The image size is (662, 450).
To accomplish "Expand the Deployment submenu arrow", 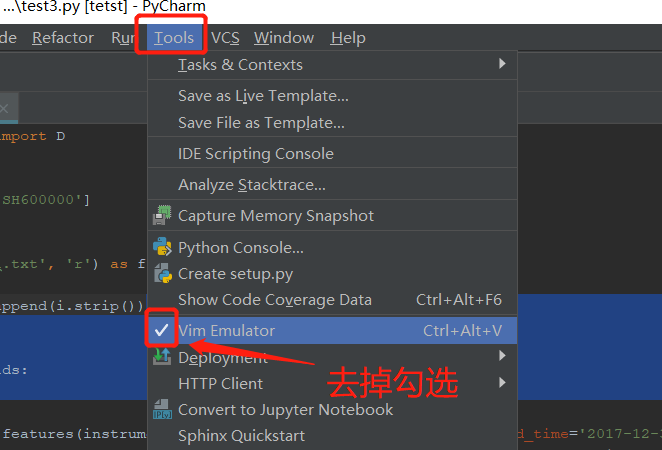I will pyautogui.click(x=502, y=355).
